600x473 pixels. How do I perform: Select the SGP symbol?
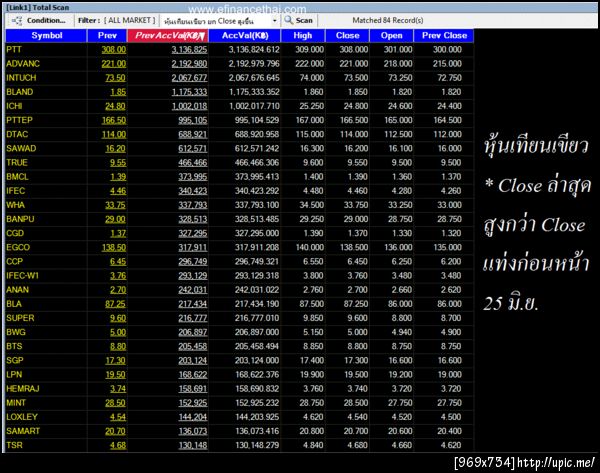point(15,361)
